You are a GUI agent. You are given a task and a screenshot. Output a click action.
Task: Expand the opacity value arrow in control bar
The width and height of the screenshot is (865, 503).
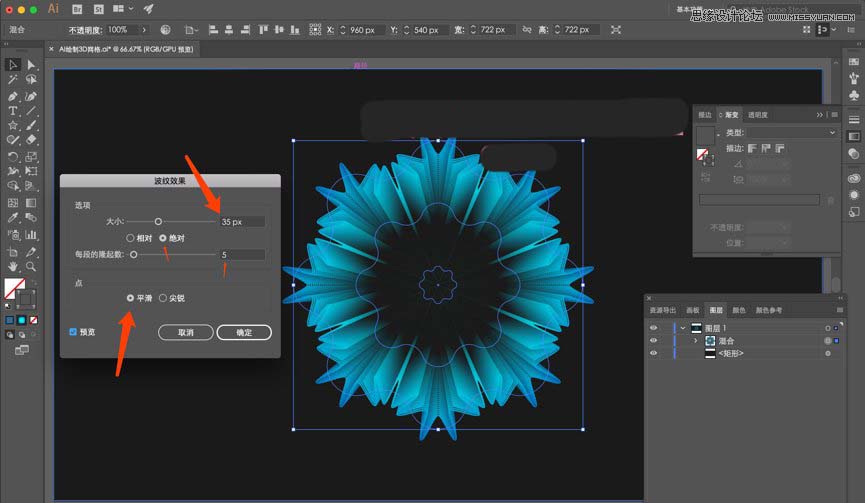coord(144,30)
